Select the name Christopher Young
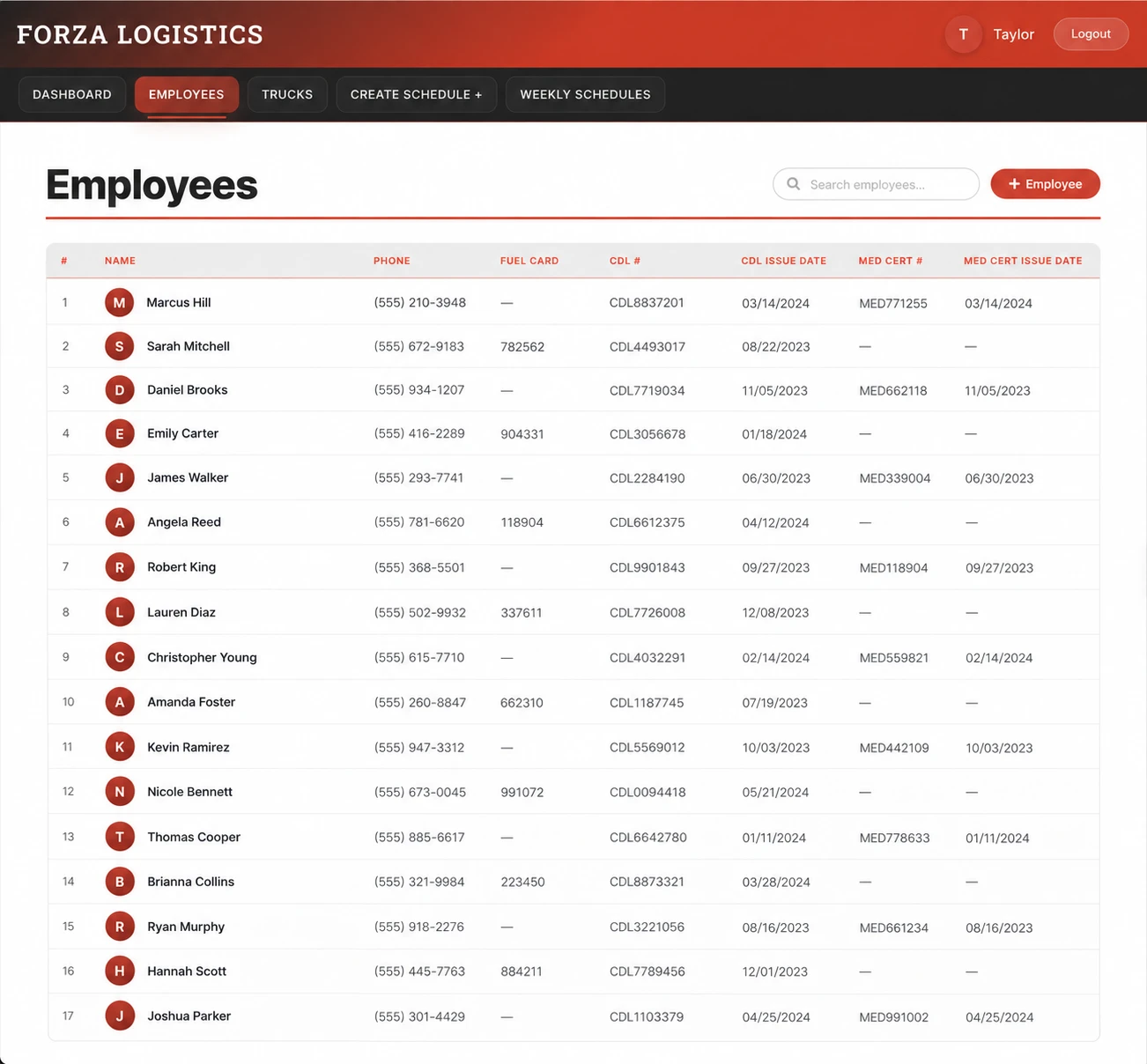Viewport: 1147px width, 1064px height. point(202,657)
